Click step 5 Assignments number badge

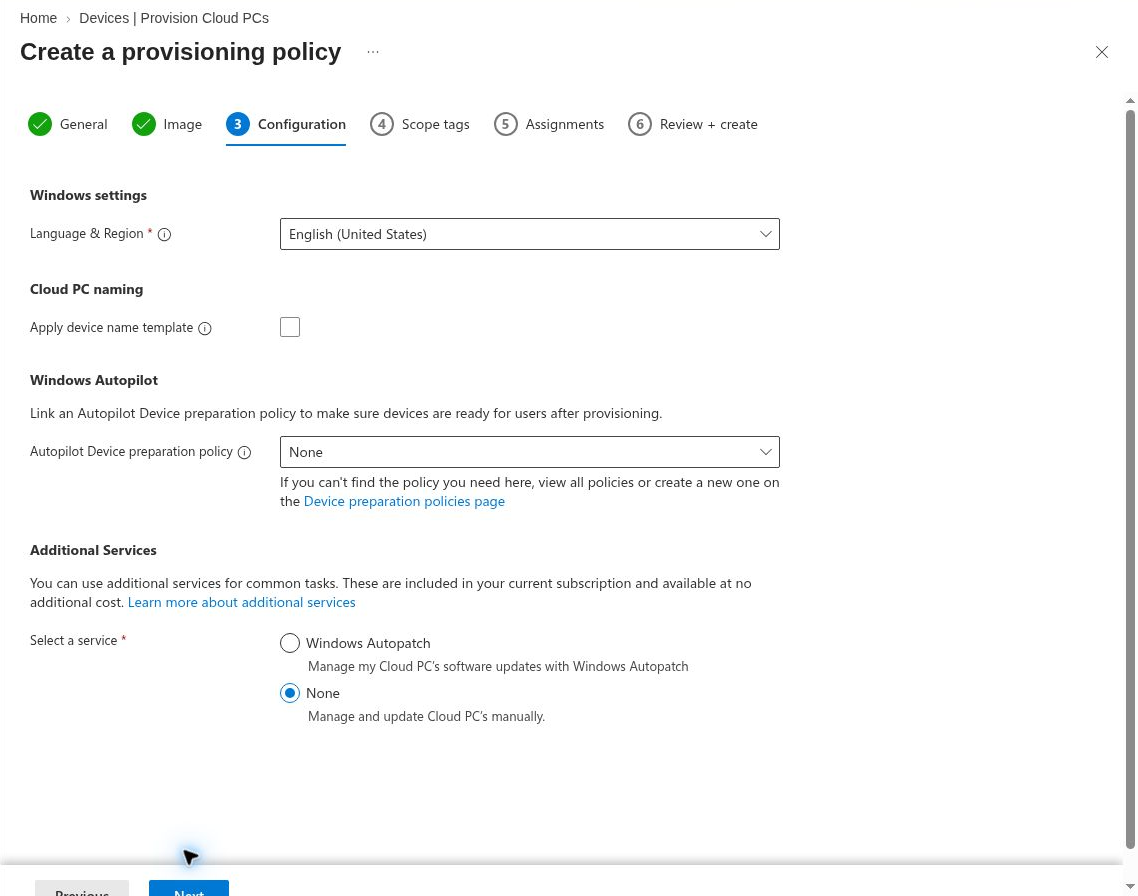[506, 124]
